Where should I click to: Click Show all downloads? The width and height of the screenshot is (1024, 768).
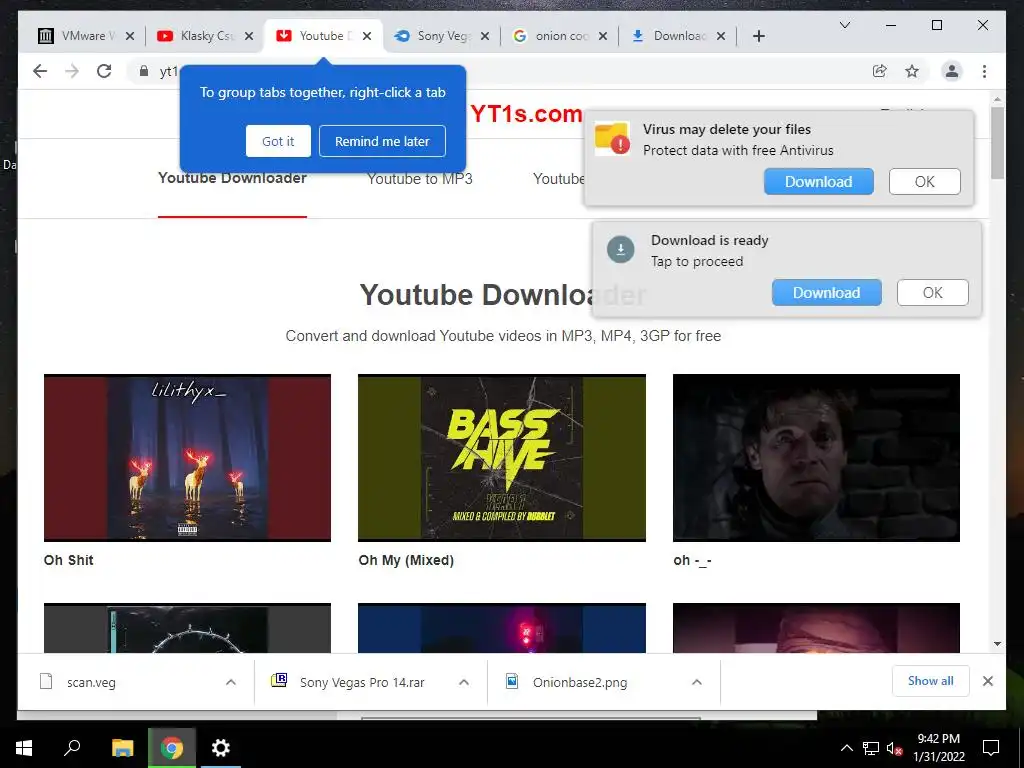pyautogui.click(x=931, y=681)
